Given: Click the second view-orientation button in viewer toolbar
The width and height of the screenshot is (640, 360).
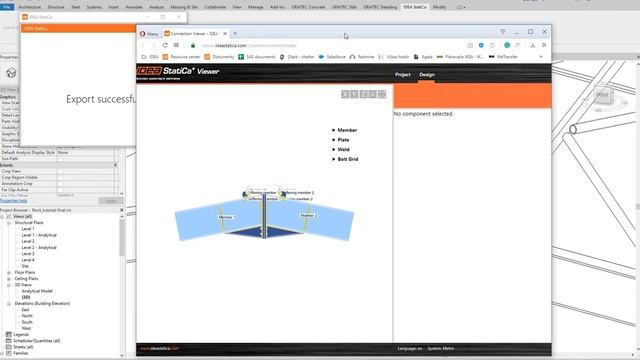Looking at the screenshot, I should 354,94.
